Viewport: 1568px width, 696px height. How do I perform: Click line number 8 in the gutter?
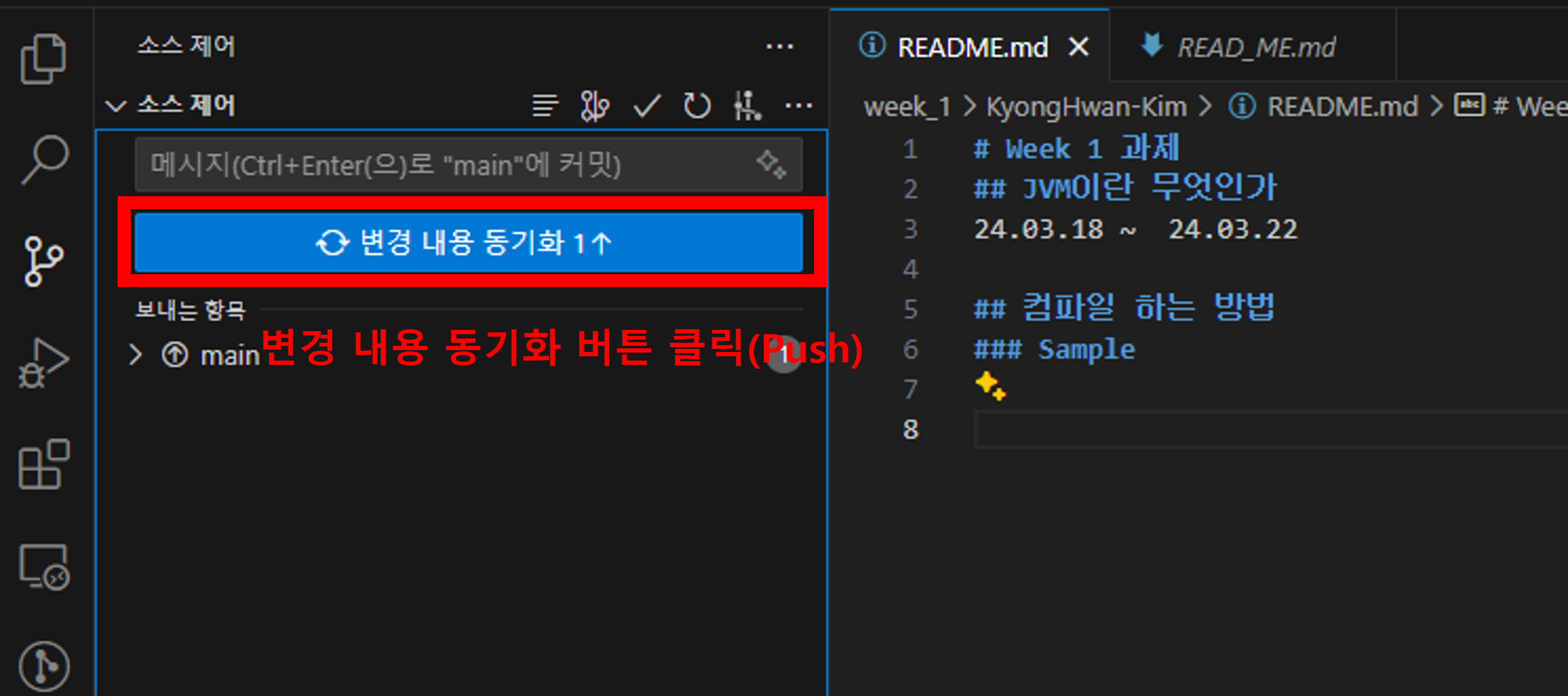pyautogui.click(x=910, y=429)
